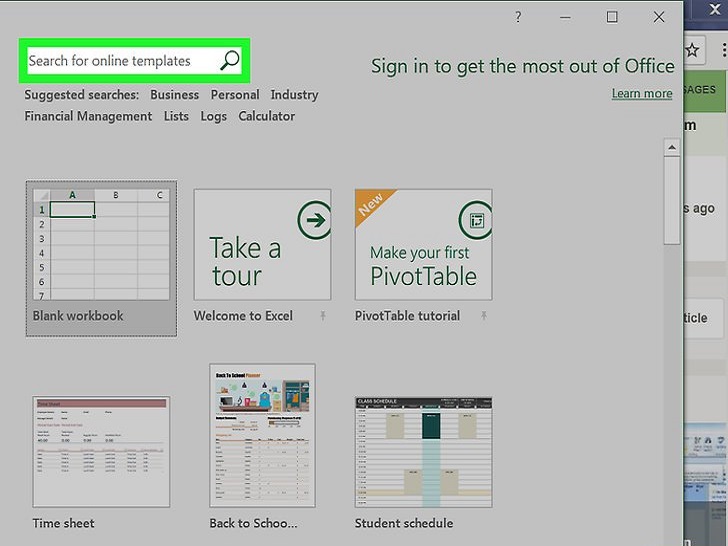
Task: Select the Logs suggested search
Action: point(214,117)
